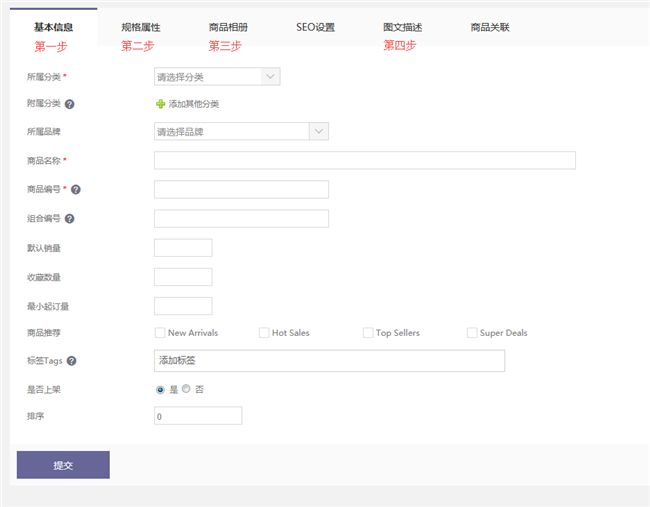Screen dimensions: 650x507
Task: Select 是 radio for 是否上架
Action: point(160,390)
